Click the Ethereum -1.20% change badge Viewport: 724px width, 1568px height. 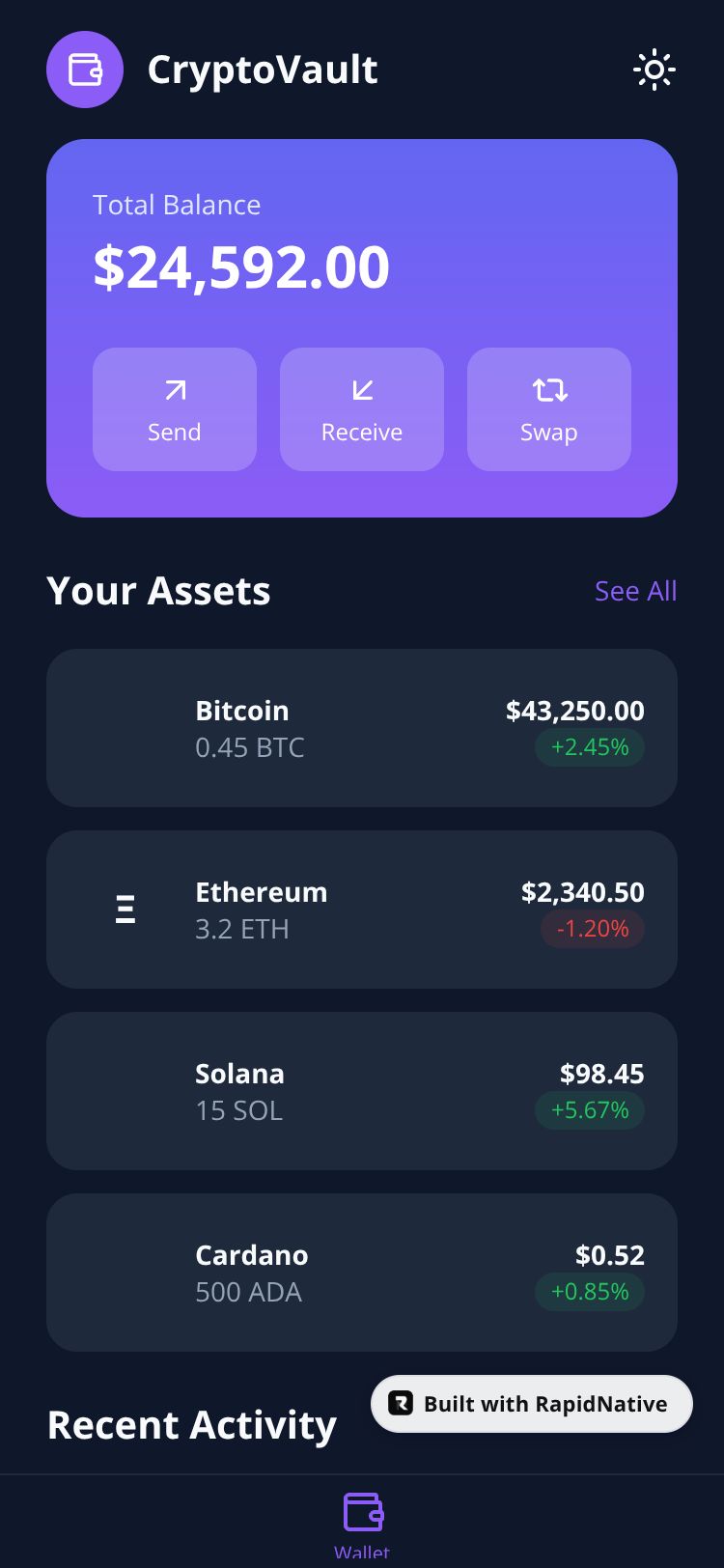(x=592, y=929)
